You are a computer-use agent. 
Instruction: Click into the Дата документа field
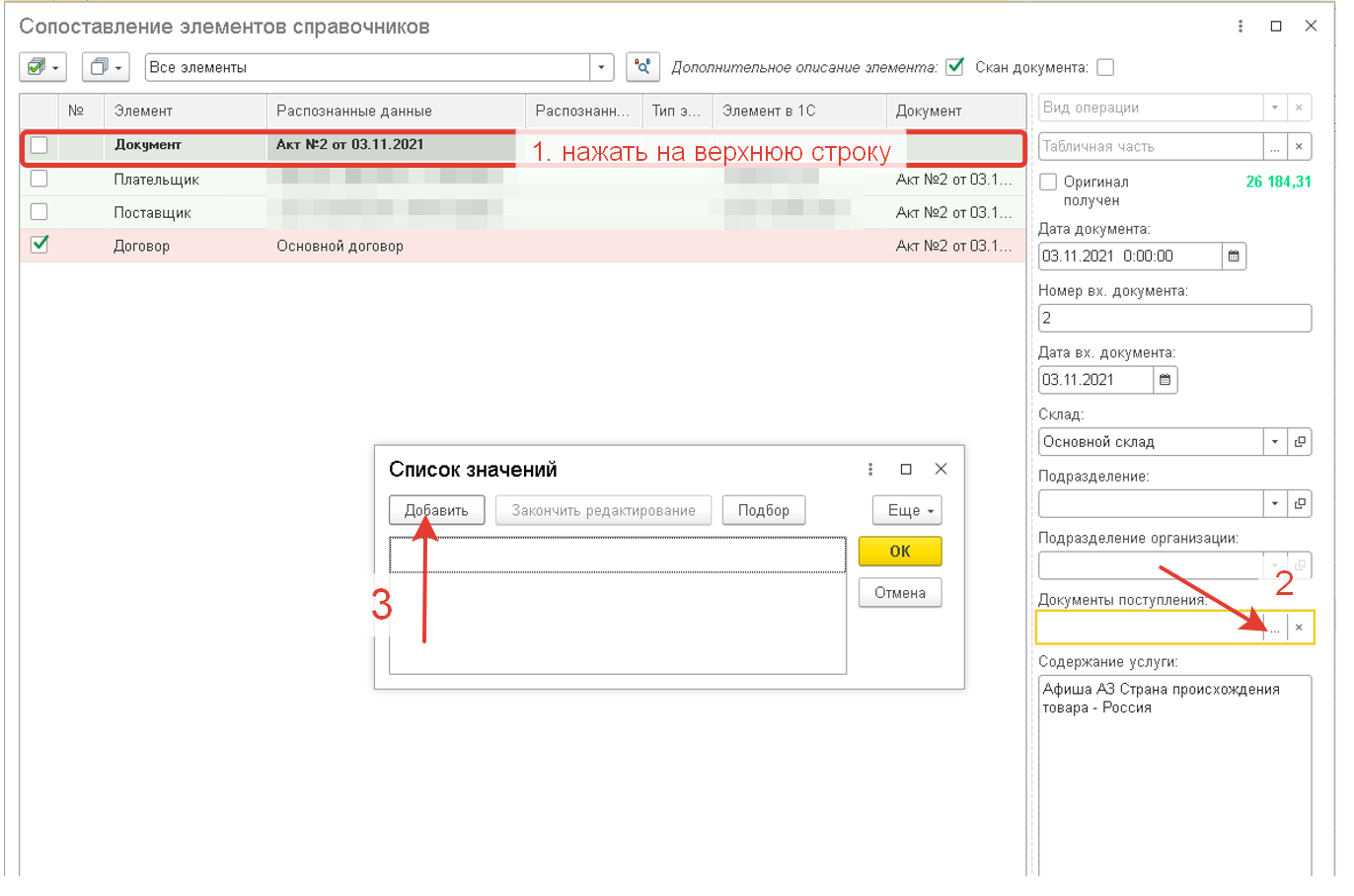click(1130, 257)
